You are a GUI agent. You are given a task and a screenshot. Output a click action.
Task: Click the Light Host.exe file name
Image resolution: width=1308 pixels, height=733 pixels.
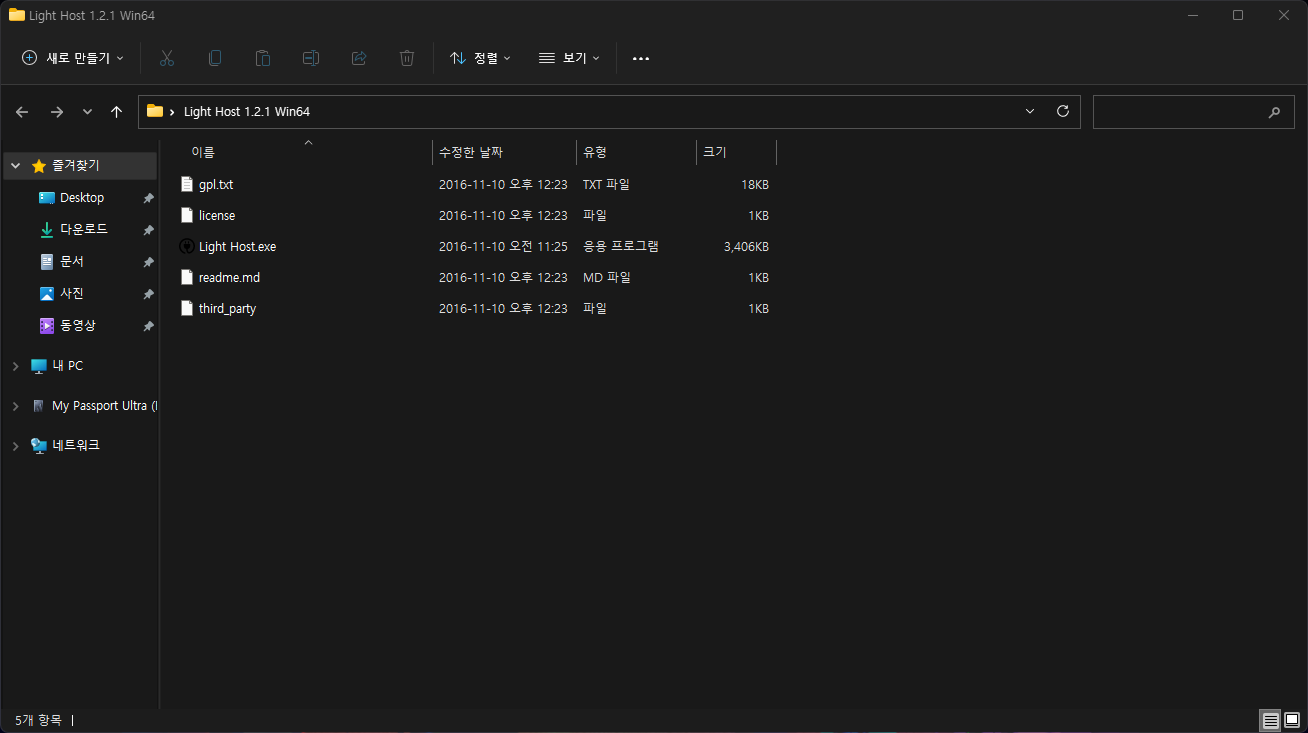coord(237,246)
